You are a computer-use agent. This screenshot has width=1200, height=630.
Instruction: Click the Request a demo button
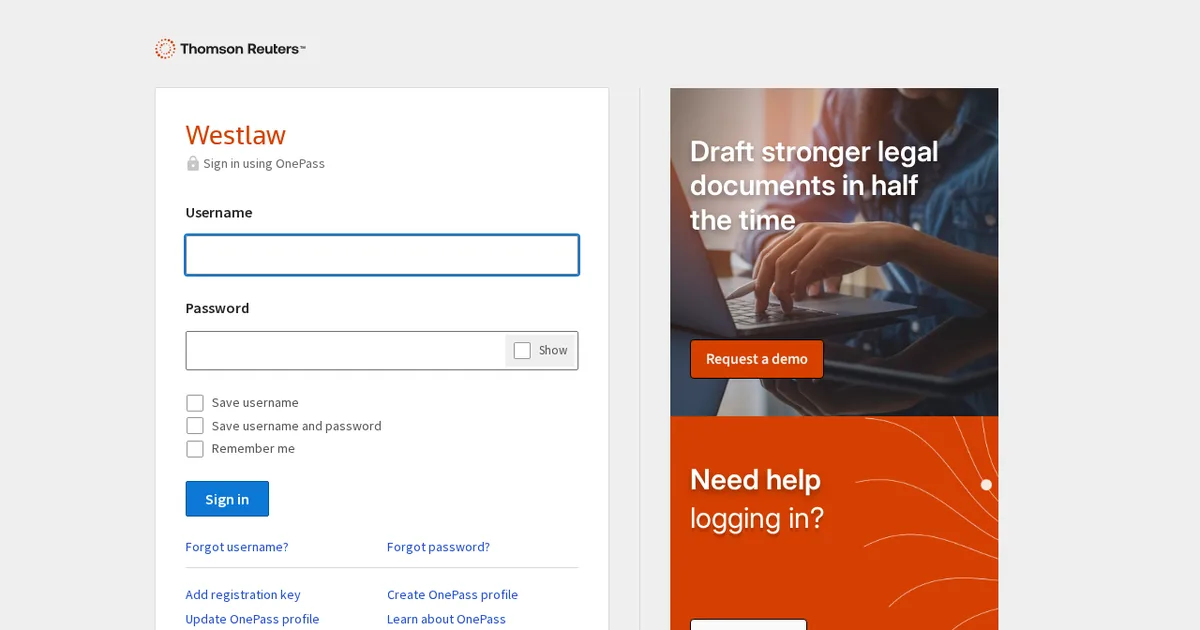[x=757, y=359]
